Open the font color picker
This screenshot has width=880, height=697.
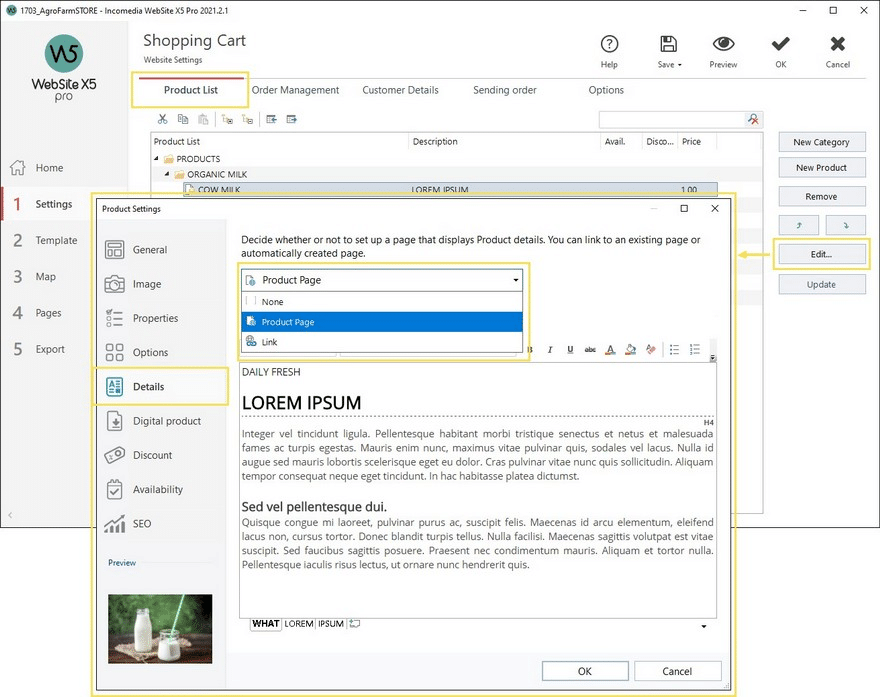click(610, 350)
